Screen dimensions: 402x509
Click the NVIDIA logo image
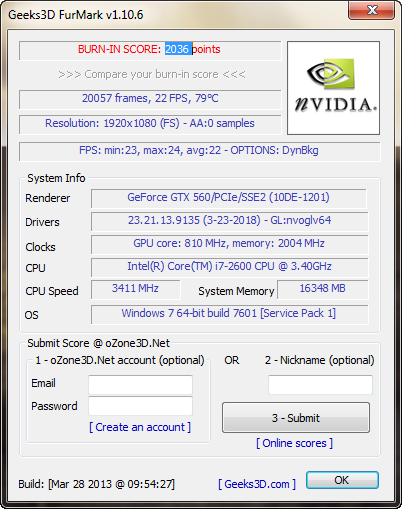tap(333, 88)
